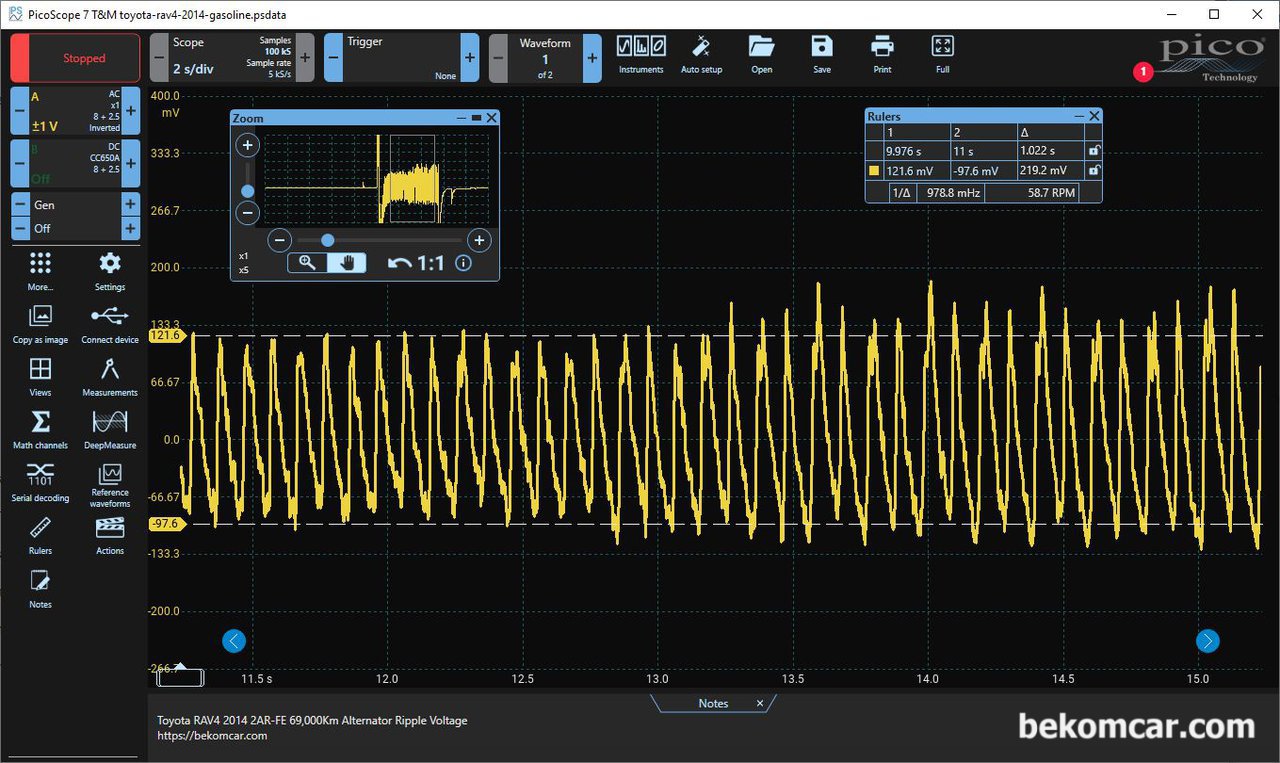Click the yellow channel swatch in Rulers panel
Viewport: 1280px width, 763px height.
(874, 171)
